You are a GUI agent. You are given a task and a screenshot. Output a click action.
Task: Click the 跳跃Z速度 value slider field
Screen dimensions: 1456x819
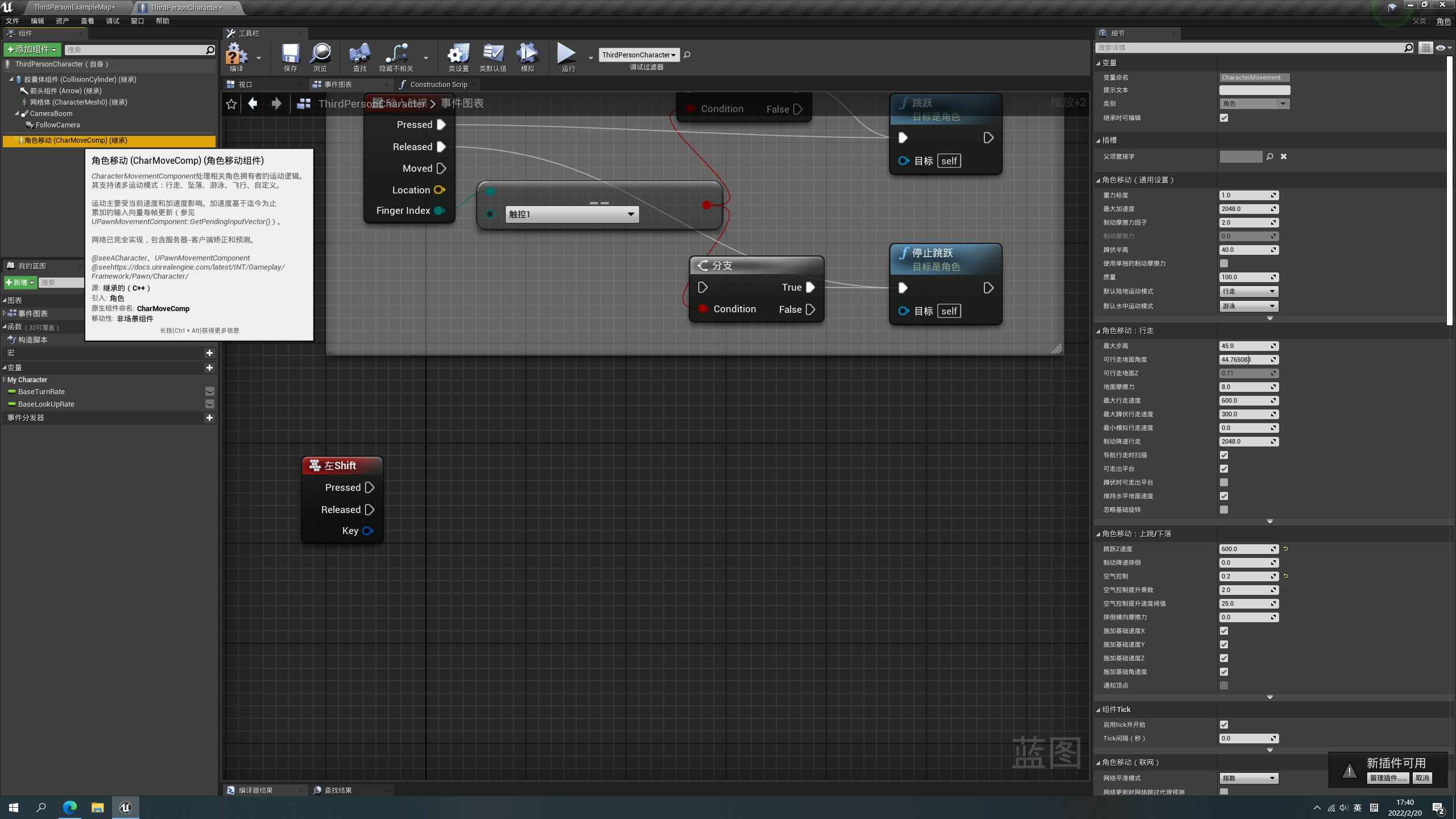[x=1249, y=549]
